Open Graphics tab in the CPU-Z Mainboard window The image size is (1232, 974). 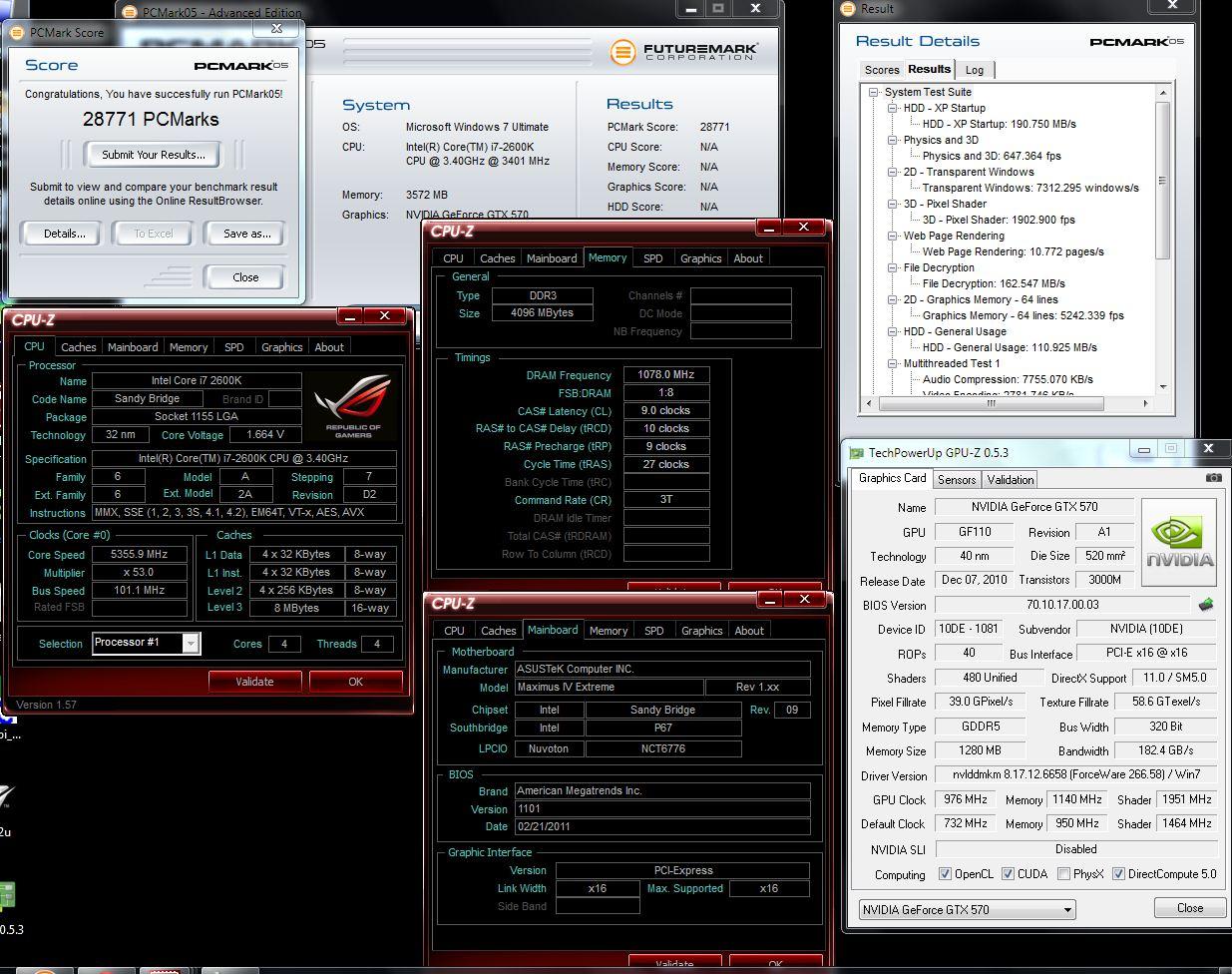[701, 631]
